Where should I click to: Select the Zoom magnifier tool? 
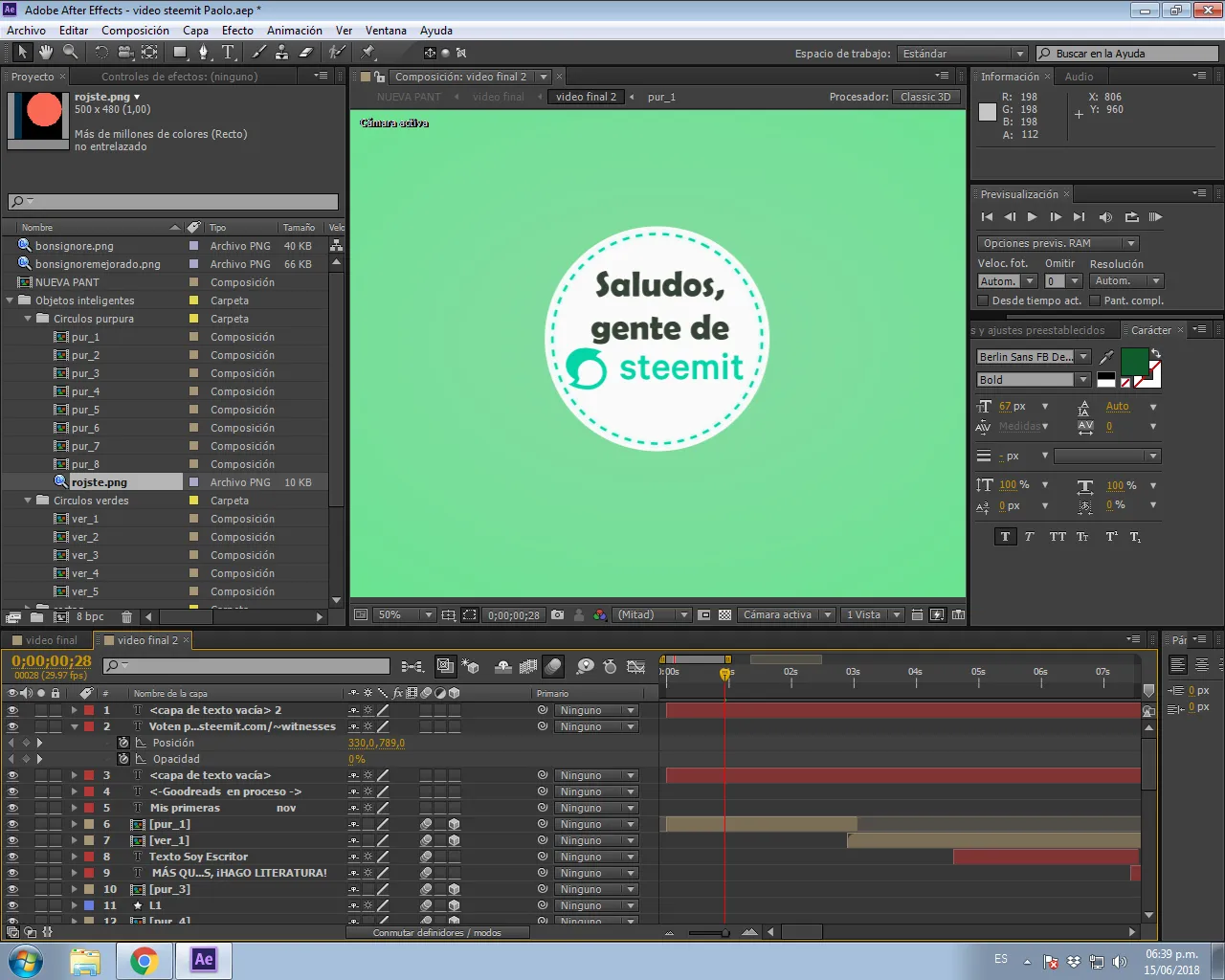(70, 52)
